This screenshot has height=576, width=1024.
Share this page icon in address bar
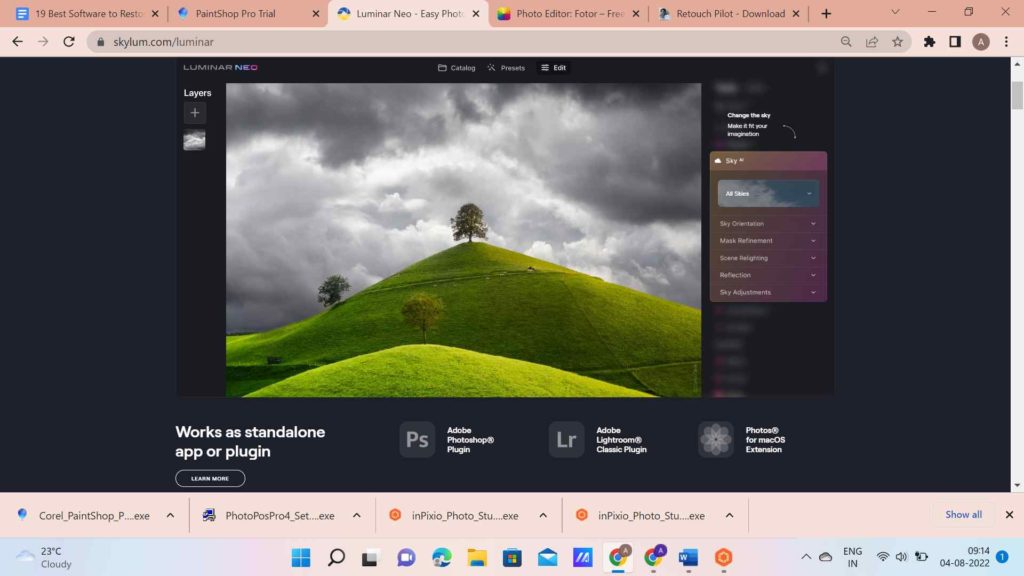point(872,42)
